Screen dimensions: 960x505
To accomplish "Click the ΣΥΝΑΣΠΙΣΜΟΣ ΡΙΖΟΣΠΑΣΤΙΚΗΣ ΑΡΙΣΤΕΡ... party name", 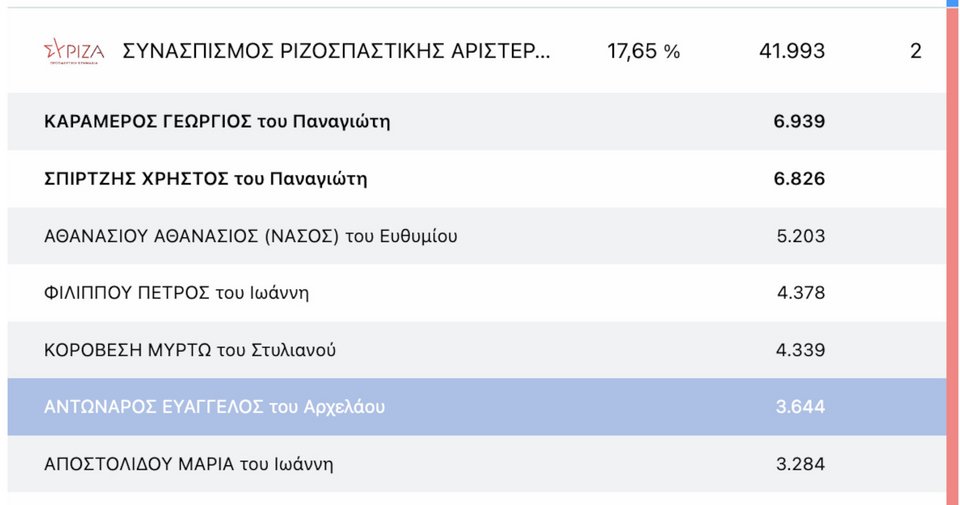I will [x=335, y=51].
